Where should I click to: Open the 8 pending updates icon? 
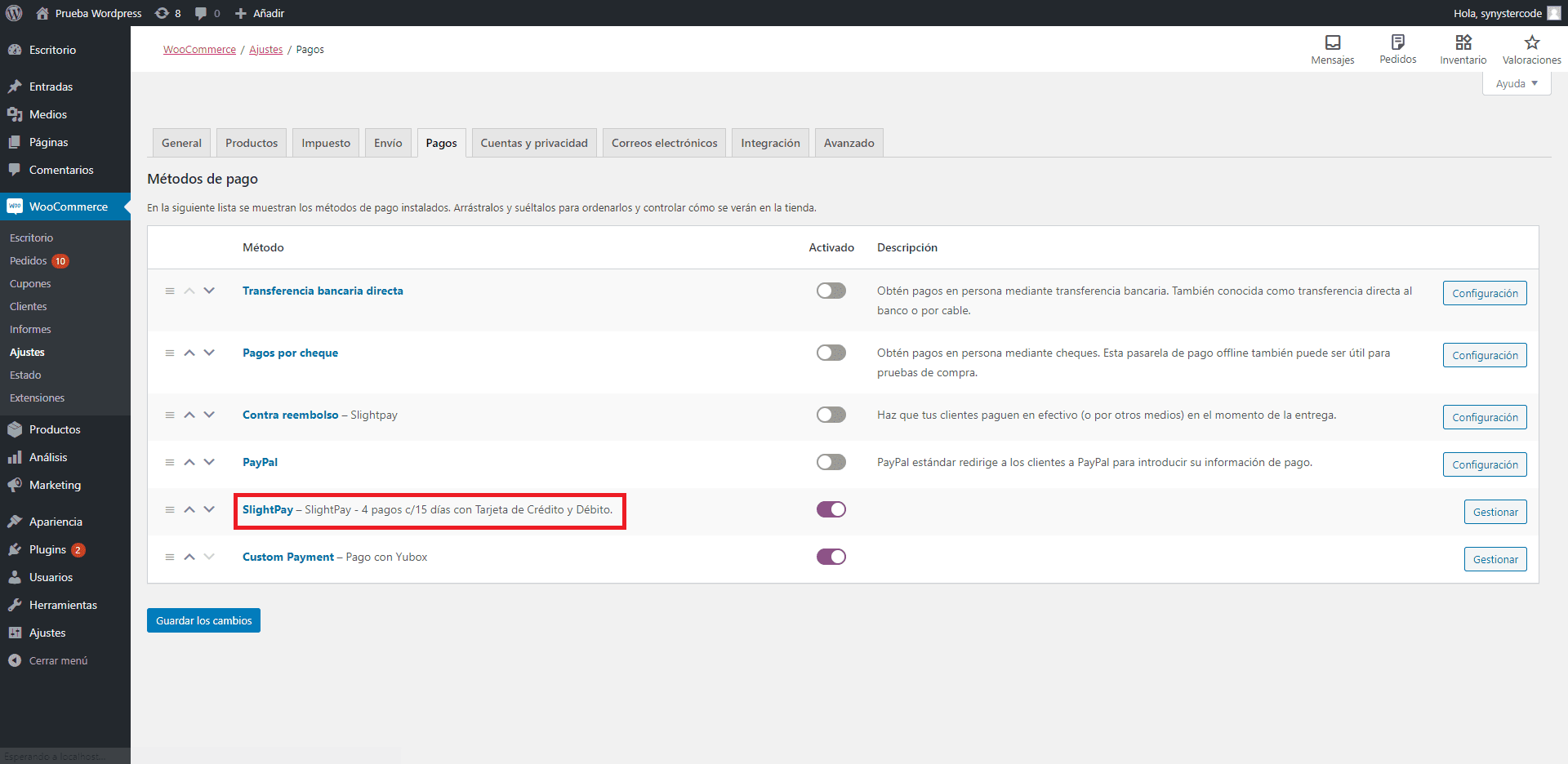(168, 13)
